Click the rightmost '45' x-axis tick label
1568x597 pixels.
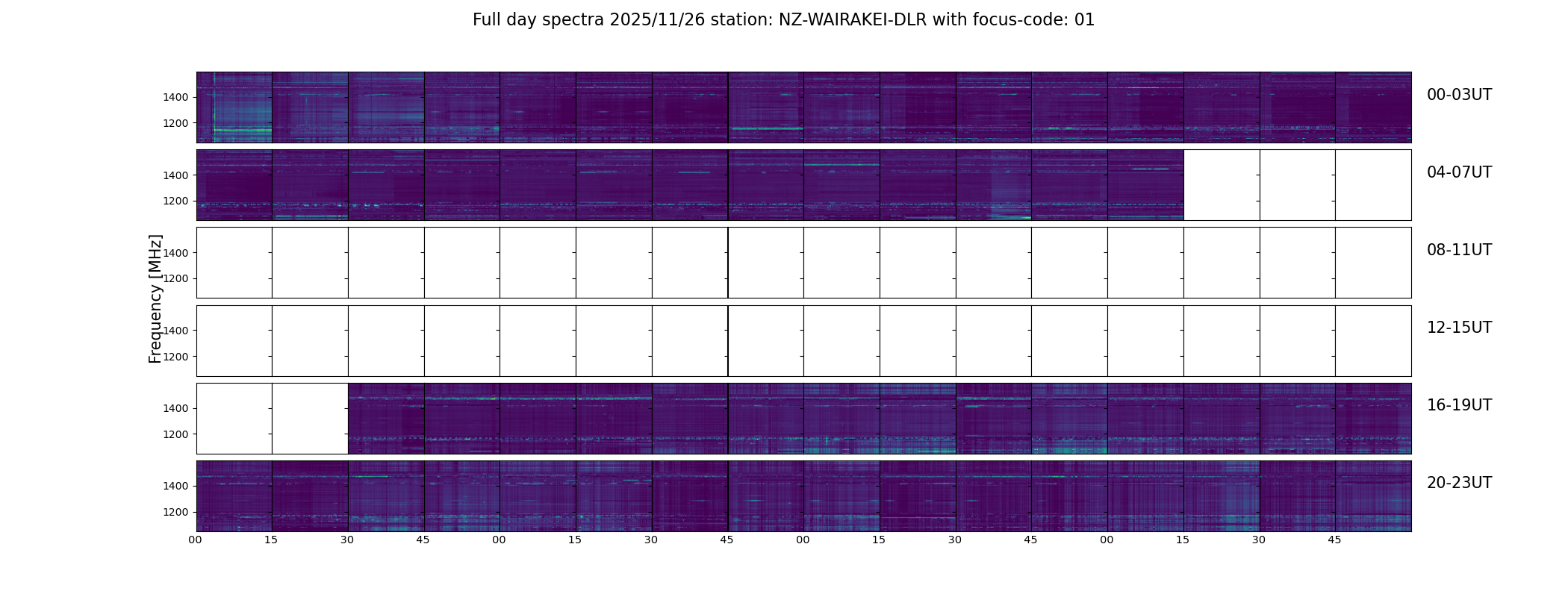click(x=1335, y=540)
